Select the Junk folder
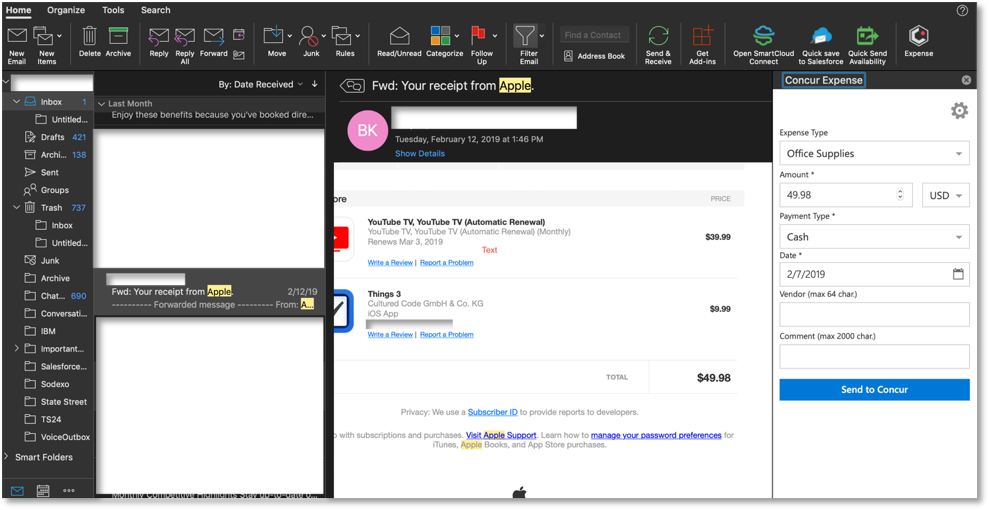This screenshot has height=510, width=989. click(48, 260)
